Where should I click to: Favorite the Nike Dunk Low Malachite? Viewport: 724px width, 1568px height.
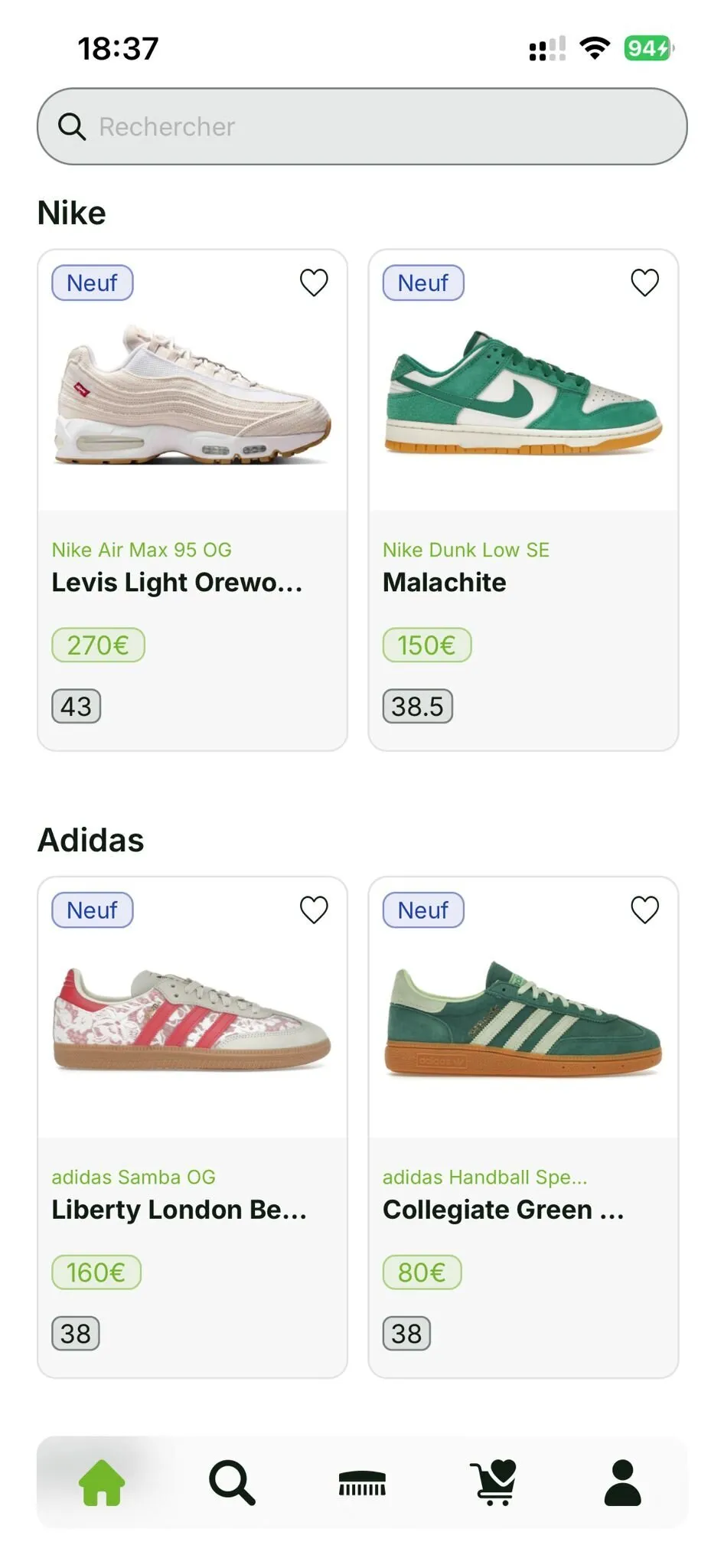(x=644, y=283)
